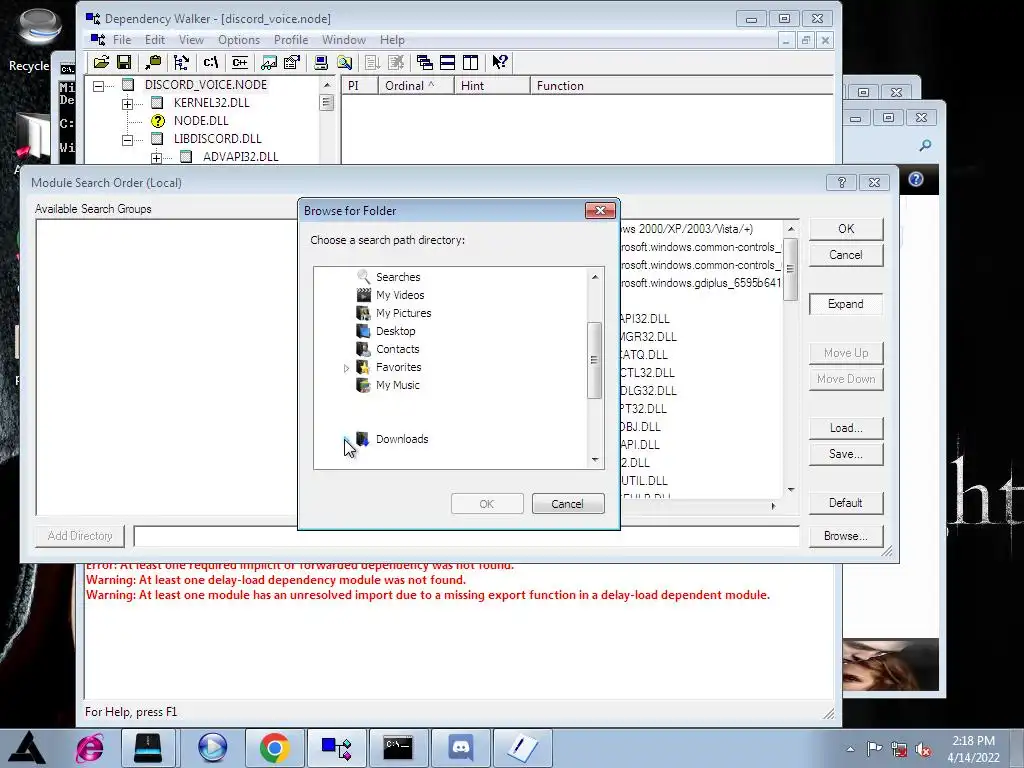
Task: Click the Internet Explorer taskbar icon
Action: (89, 748)
